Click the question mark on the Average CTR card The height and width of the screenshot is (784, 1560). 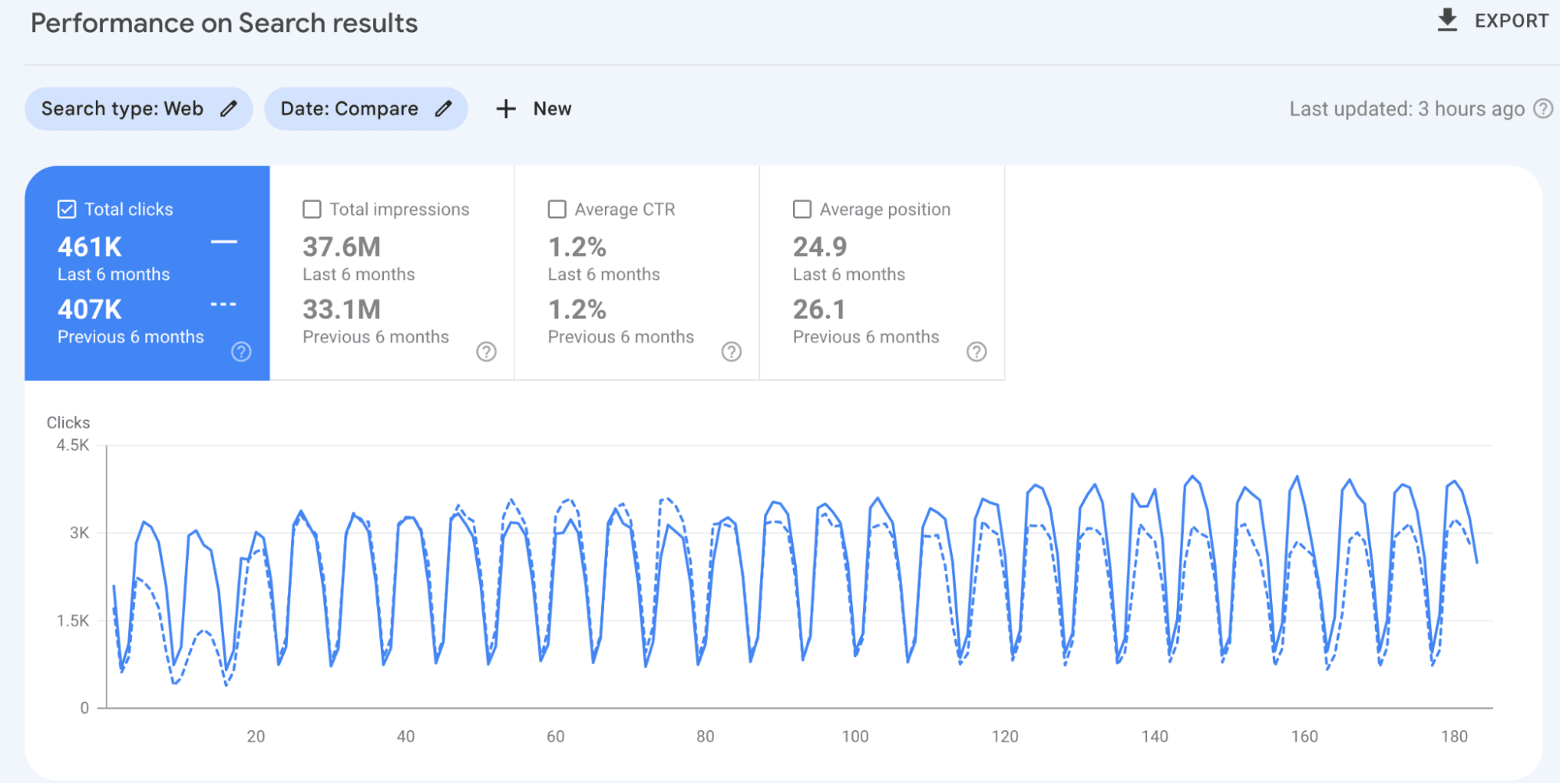tap(731, 352)
